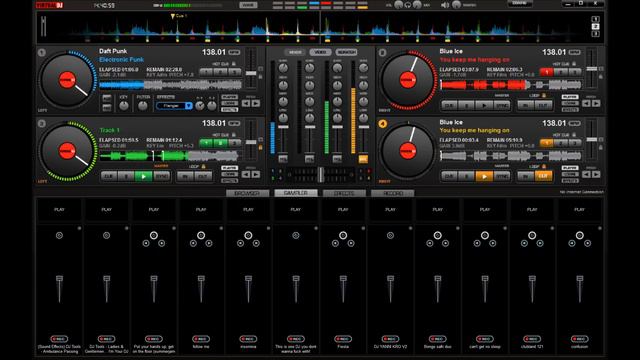Play the 'Fiesta' sample pad
The image size is (640, 360).
(x=343, y=209)
